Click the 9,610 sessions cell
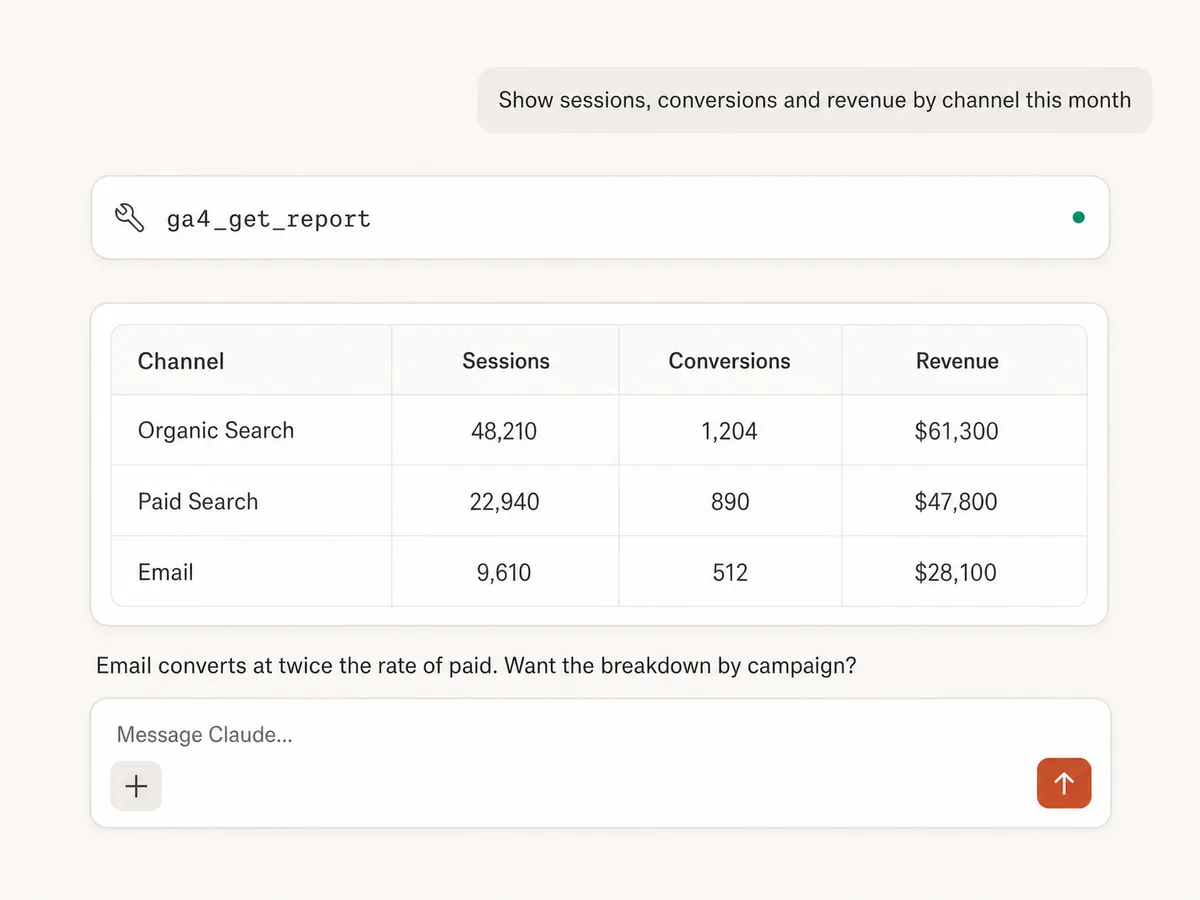 click(x=505, y=572)
